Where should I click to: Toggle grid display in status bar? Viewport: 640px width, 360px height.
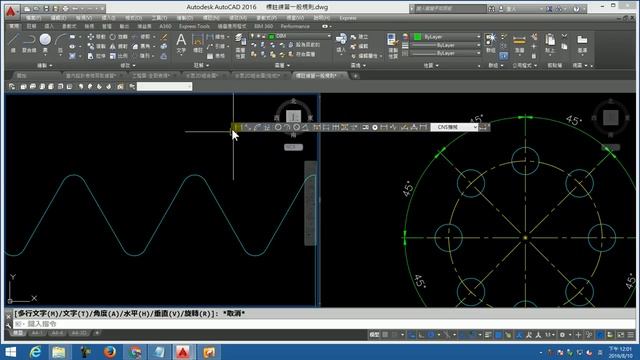pyautogui.click(x=385, y=335)
